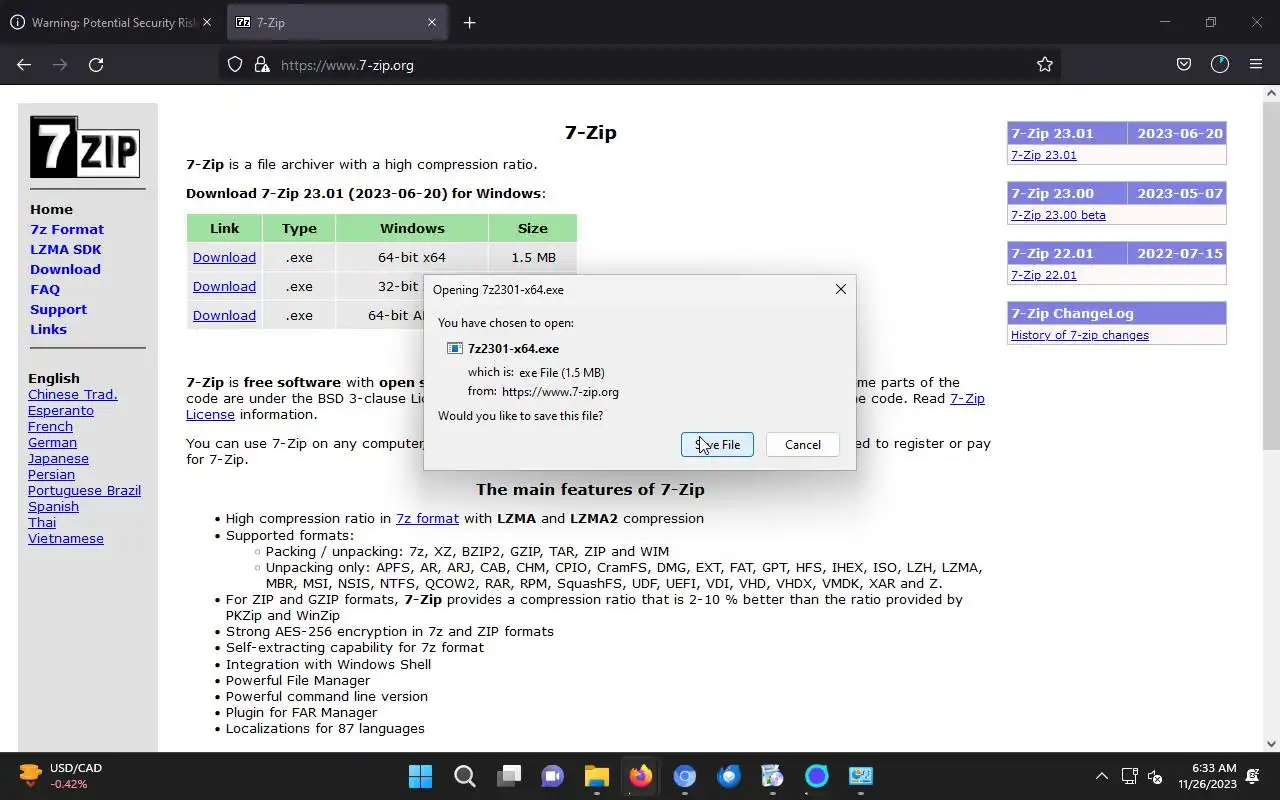1280x800 pixels.
Task: Switch language to Esperanto
Action: 61,410
